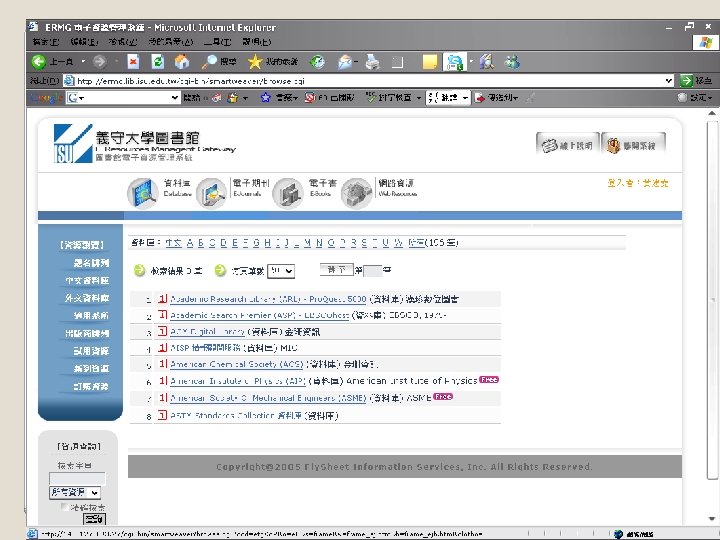
Task: Click the go-to-page button next to the page number box
Action: tap(337, 270)
